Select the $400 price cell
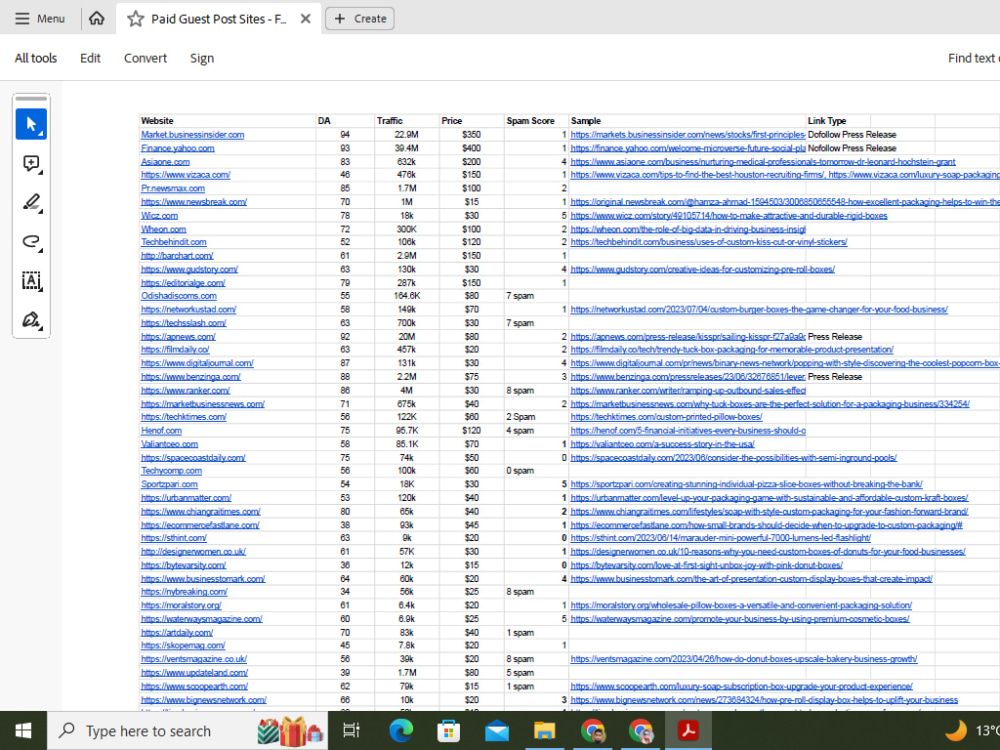Viewport: 1000px width, 750px height. coord(471,148)
